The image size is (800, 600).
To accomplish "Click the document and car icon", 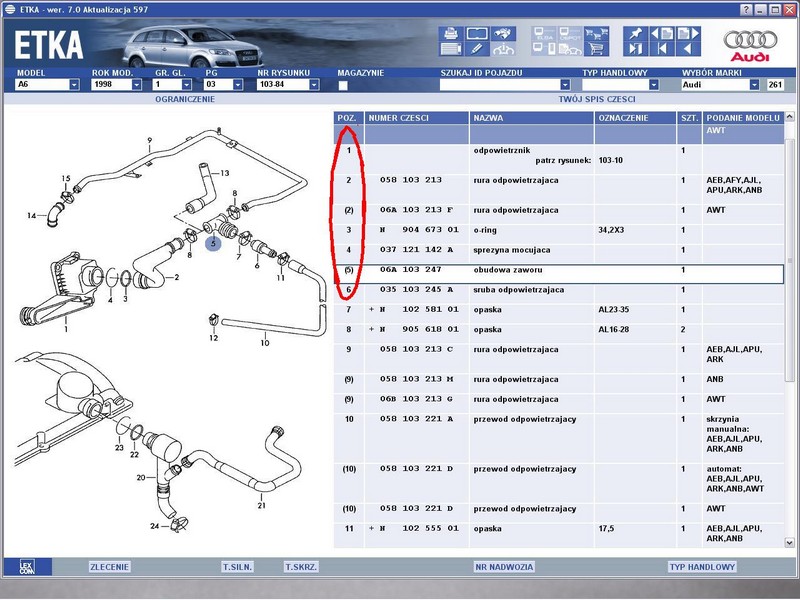I will point(570,49).
